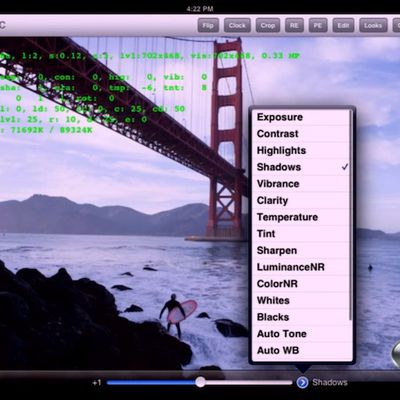The image size is (400, 400).
Task: Open the Edit toolbar button
Action: point(343,25)
